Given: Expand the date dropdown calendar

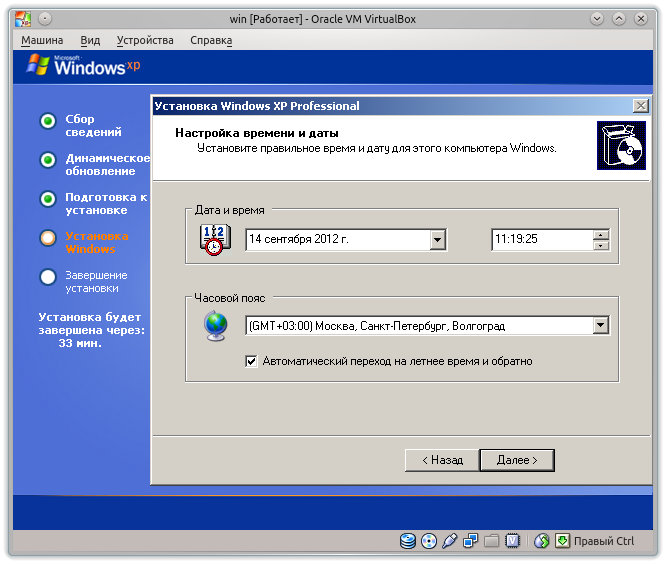Looking at the screenshot, I should pyautogui.click(x=437, y=240).
